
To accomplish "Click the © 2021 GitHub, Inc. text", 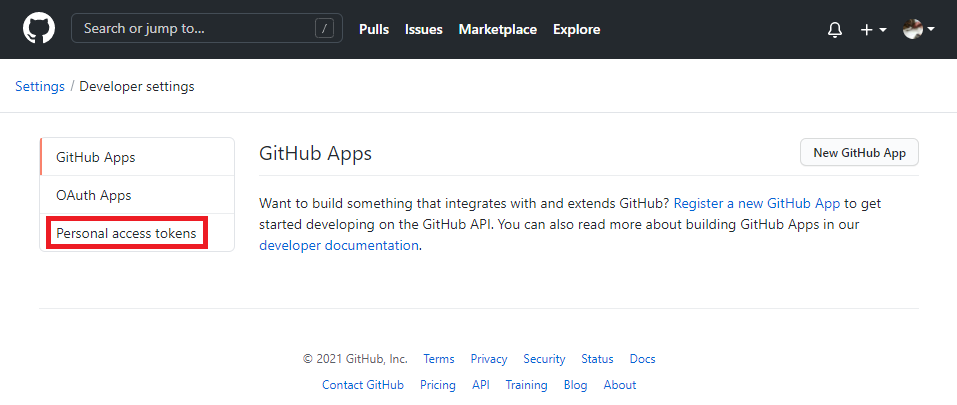I will click(355, 359).
